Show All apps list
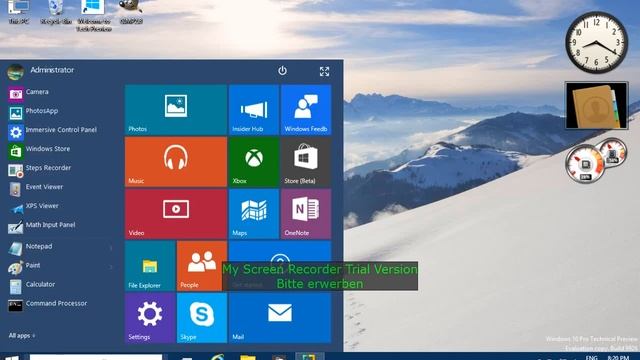Viewport: 640px width, 360px height. pyautogui.click(x=22, y=336)
